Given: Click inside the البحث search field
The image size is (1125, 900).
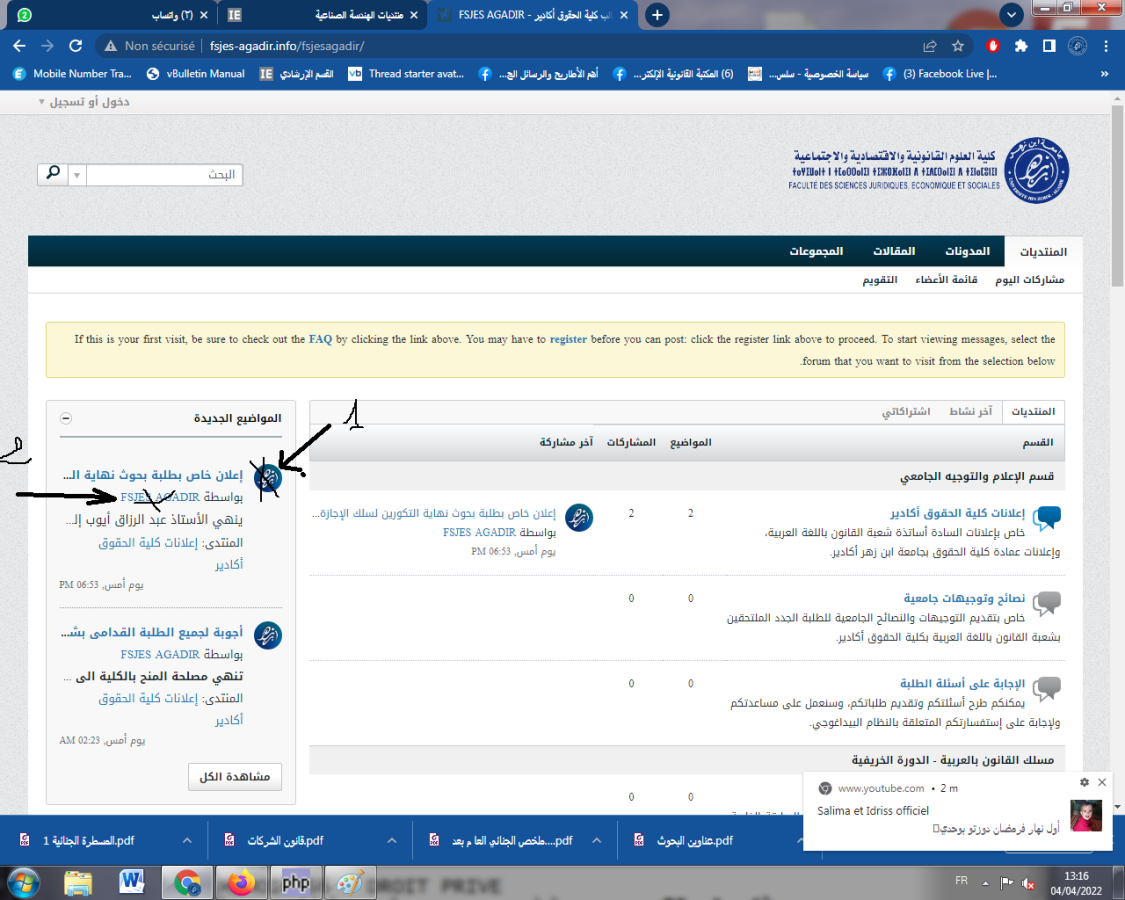Looking at the screenshot, I should 164,174.
